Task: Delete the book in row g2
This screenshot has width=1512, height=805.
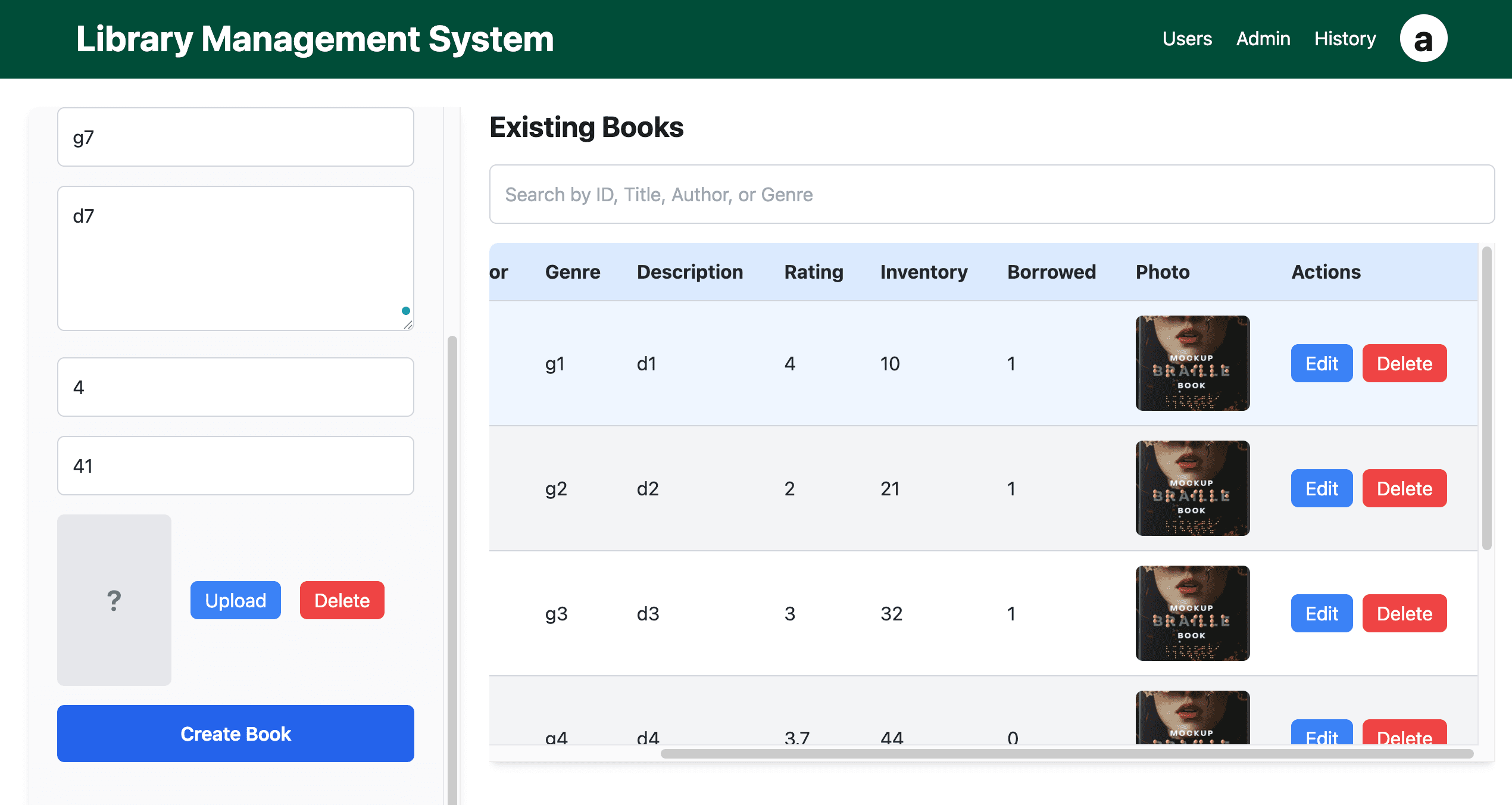Action: click(x=1404, y=488)
